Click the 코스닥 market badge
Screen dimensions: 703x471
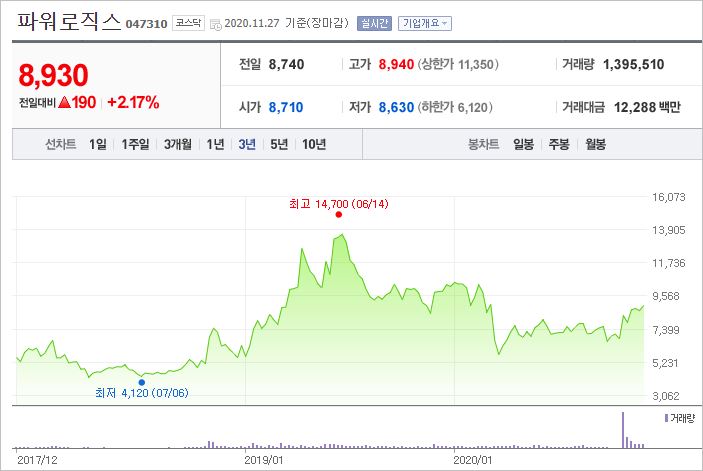pos(188,23)
